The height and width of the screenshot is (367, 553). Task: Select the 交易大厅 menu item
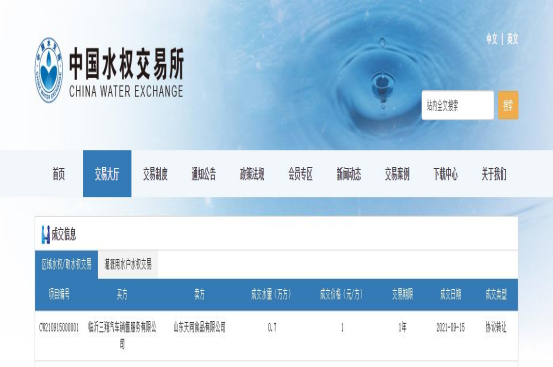click(107, 173)
